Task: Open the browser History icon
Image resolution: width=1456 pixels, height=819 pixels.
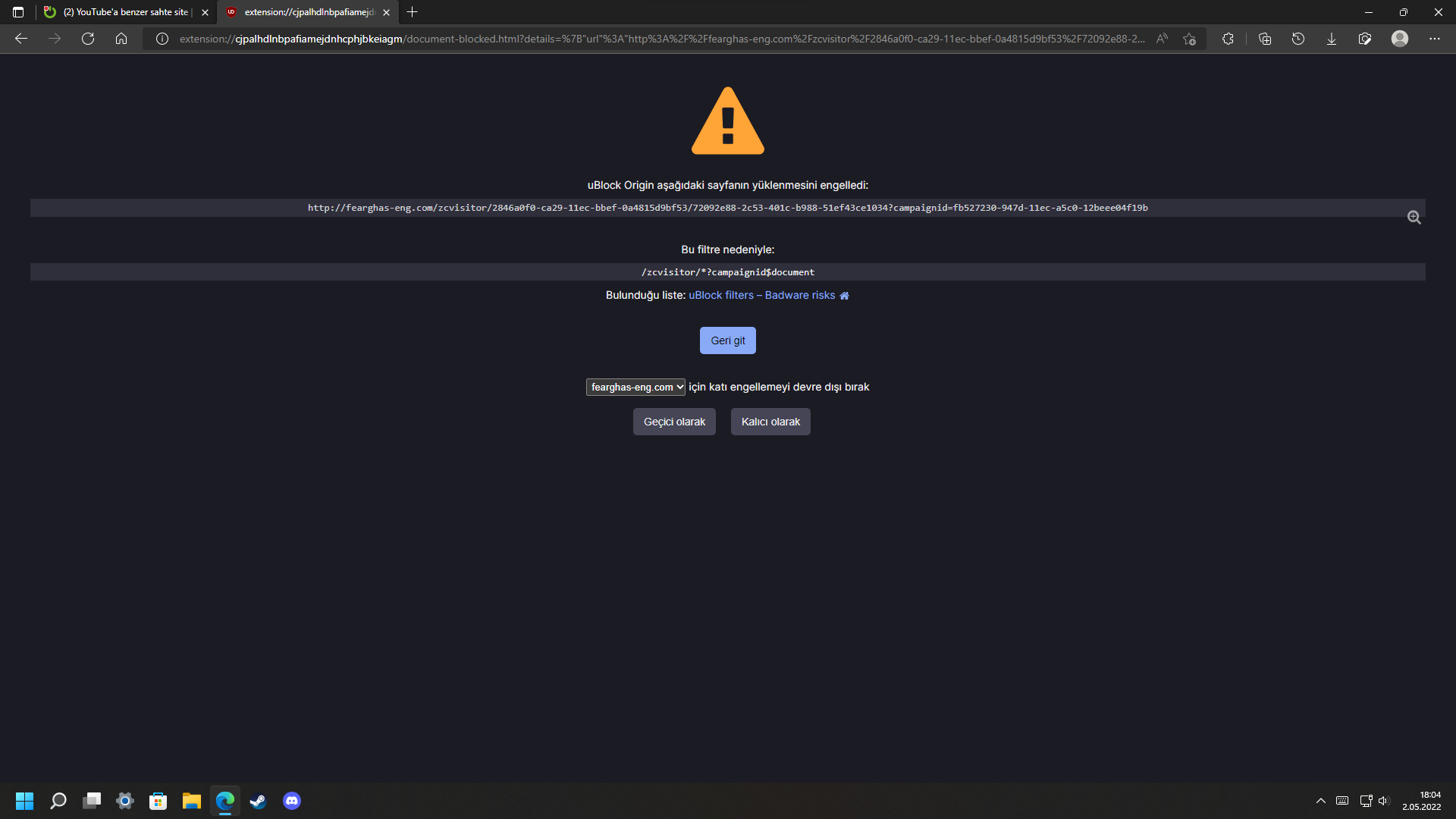Action: pos(1298,39)
